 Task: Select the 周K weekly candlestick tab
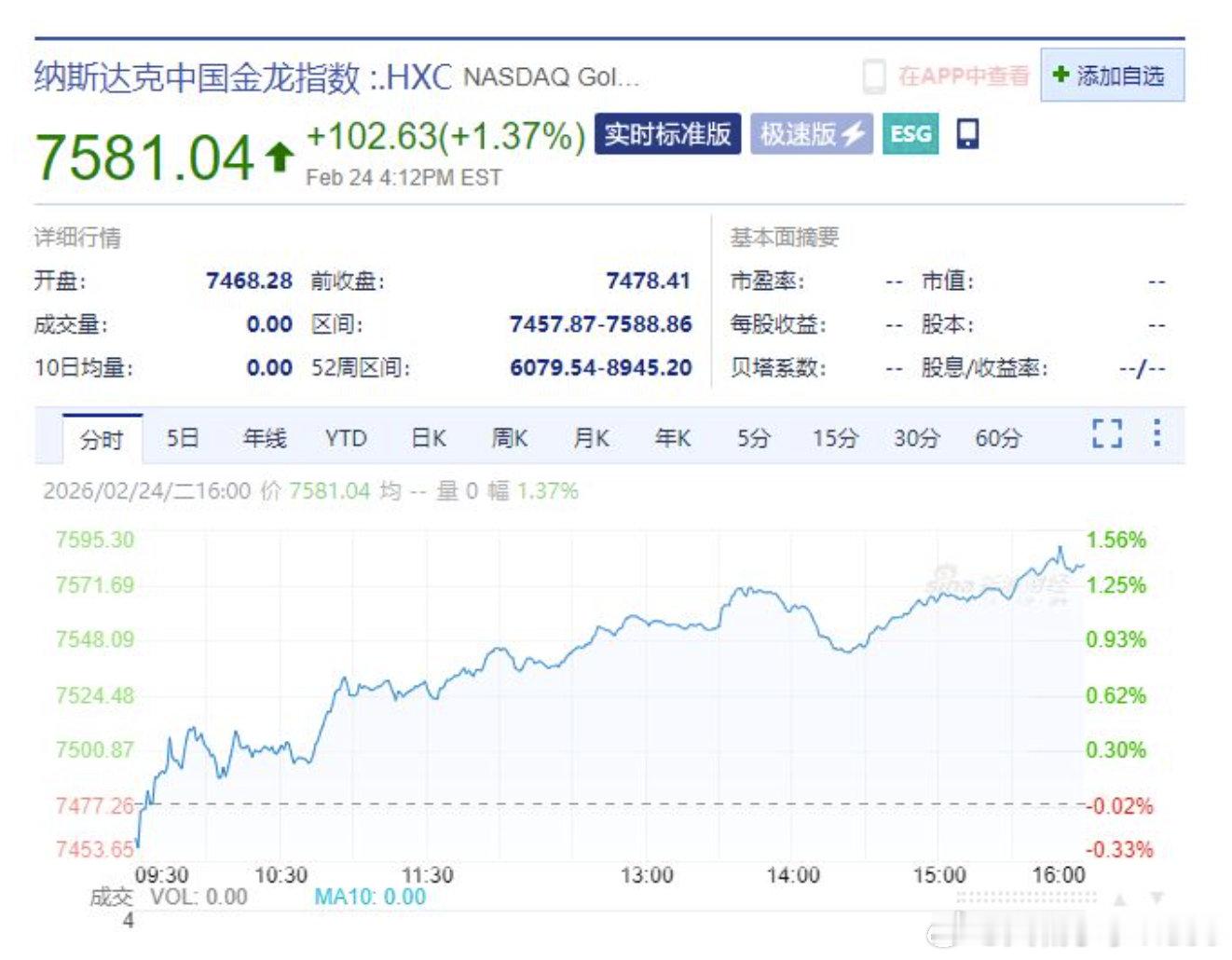click(510, 438)
